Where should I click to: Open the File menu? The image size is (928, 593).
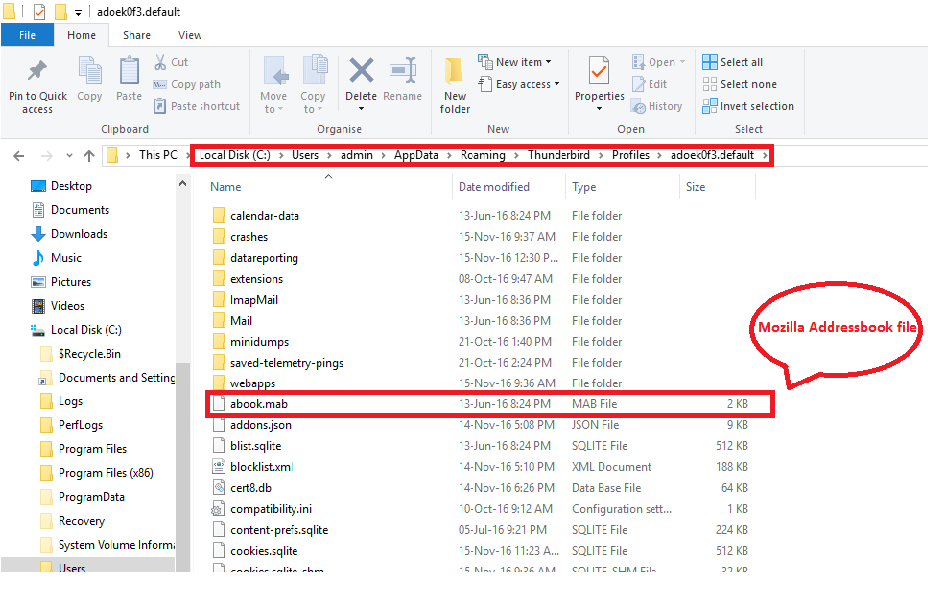[x=27, y=35]
